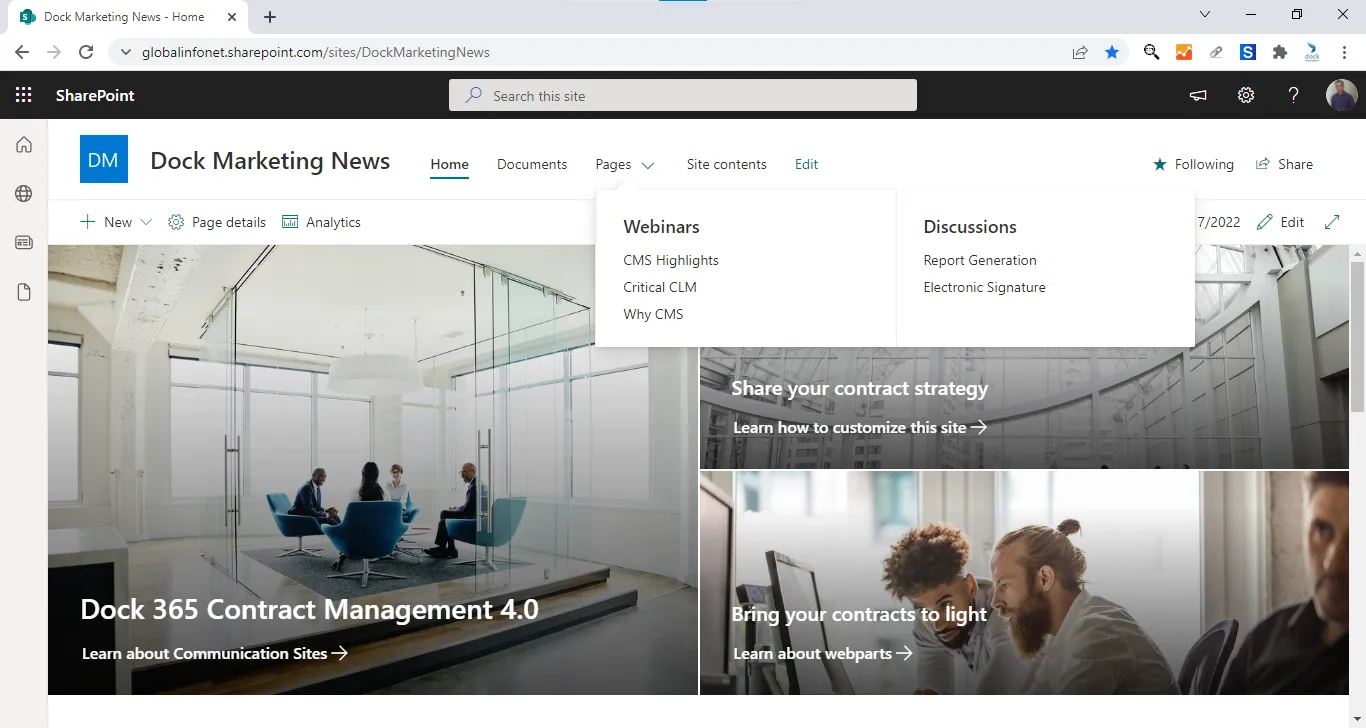The height and width of the screenshot is (728, 1366).
Task: Click the browser address bar URL
Action: [x=316, y=52]
